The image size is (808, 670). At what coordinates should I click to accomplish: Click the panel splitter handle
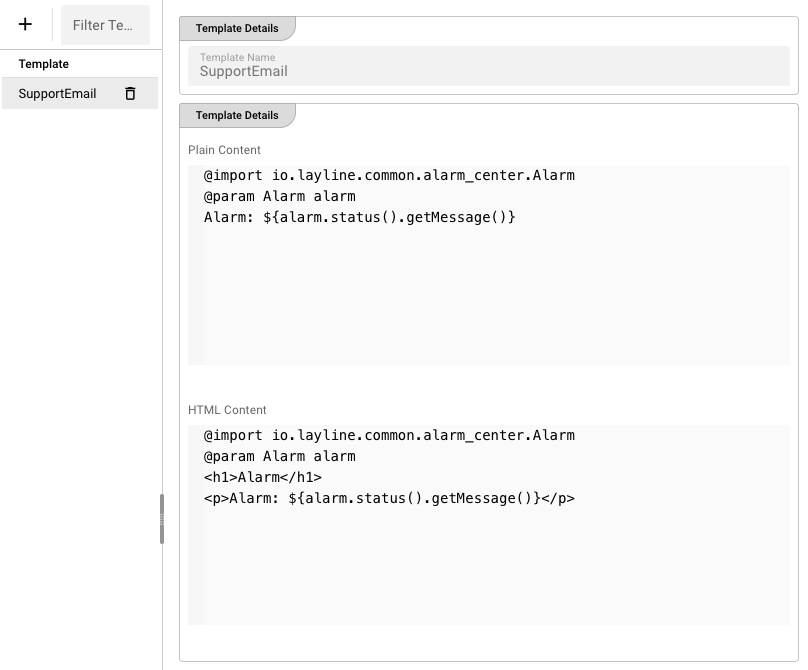(162, 519)
